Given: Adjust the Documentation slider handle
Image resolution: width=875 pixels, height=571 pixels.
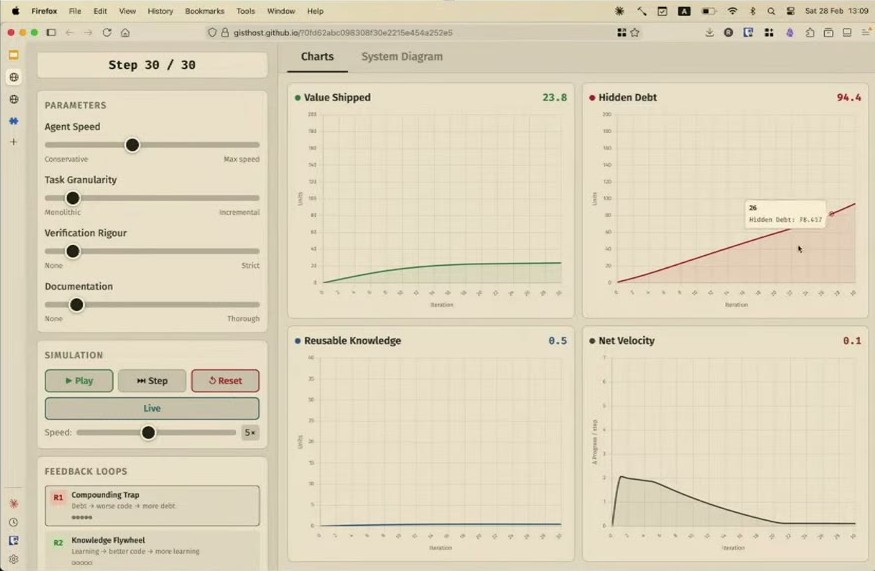Looking at the screenshot, I should [76, 305].
